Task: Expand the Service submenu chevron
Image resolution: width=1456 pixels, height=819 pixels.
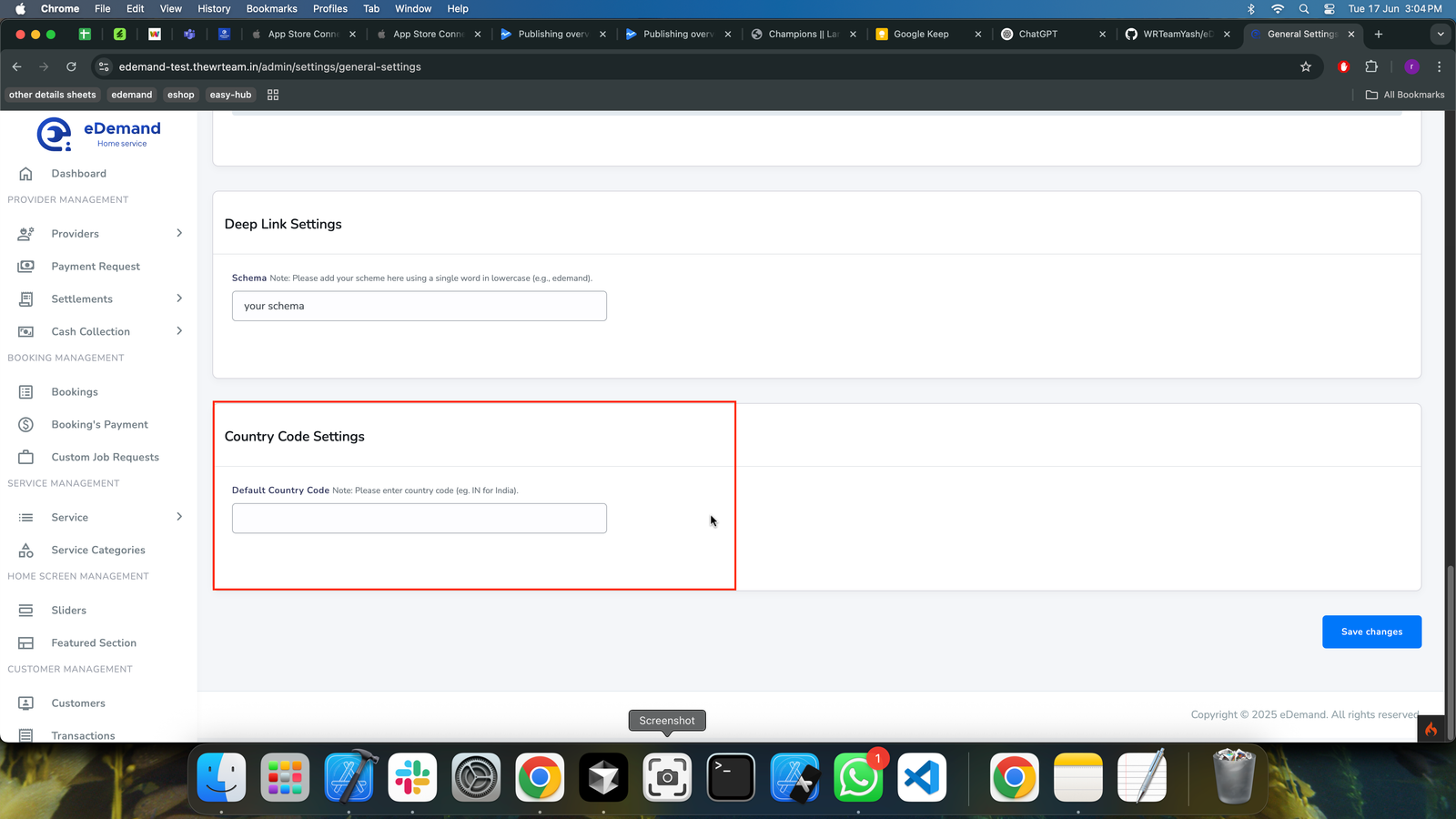Action: pos(178,517)
